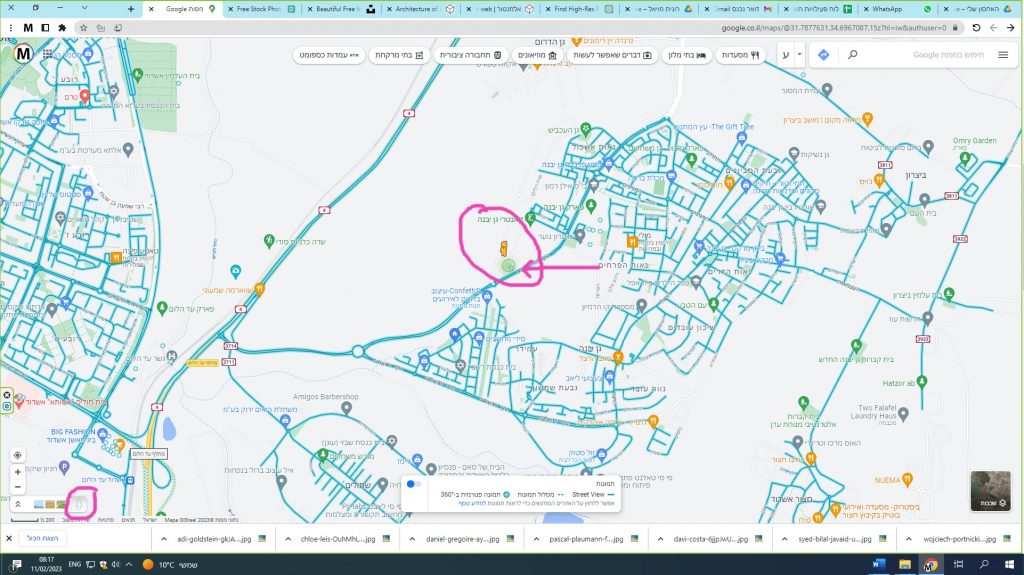Expand options for syed-bilal-javaid download
The image size is (1024, 575).
[x=784, y=539]
